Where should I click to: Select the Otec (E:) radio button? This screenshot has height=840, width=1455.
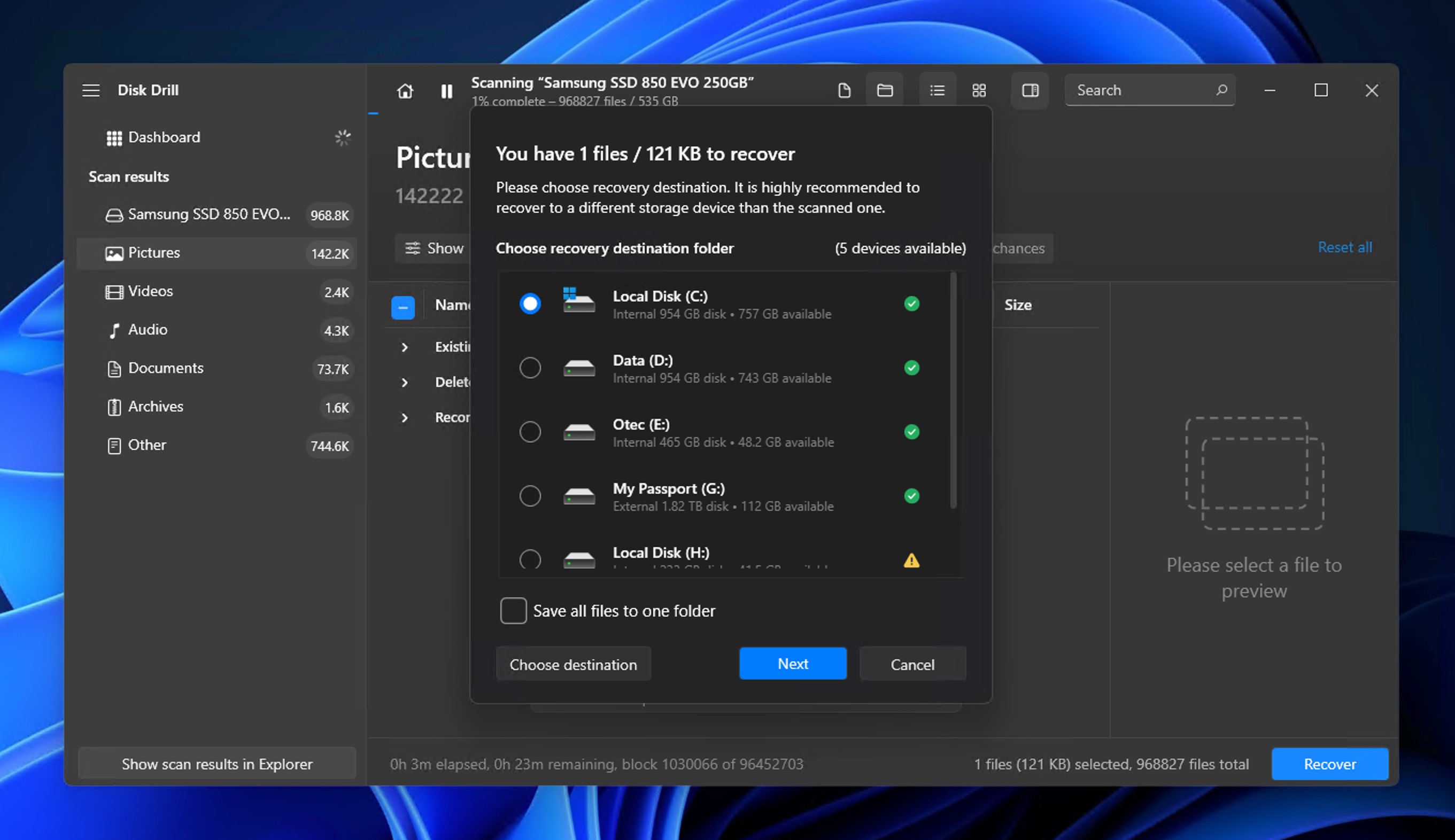pos(530,432)
